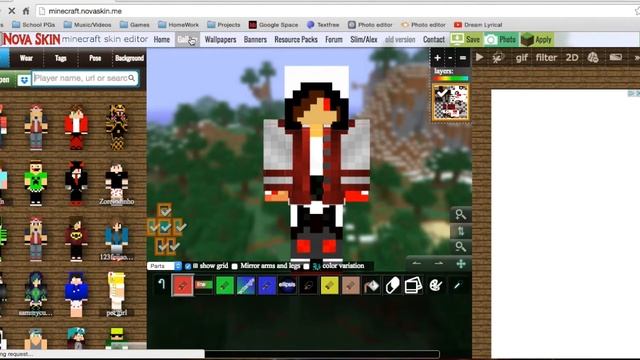Click the vertical flip arrows icon
Image resolution: width=640 pixels, height=360 pixels.
pos(460,231)
